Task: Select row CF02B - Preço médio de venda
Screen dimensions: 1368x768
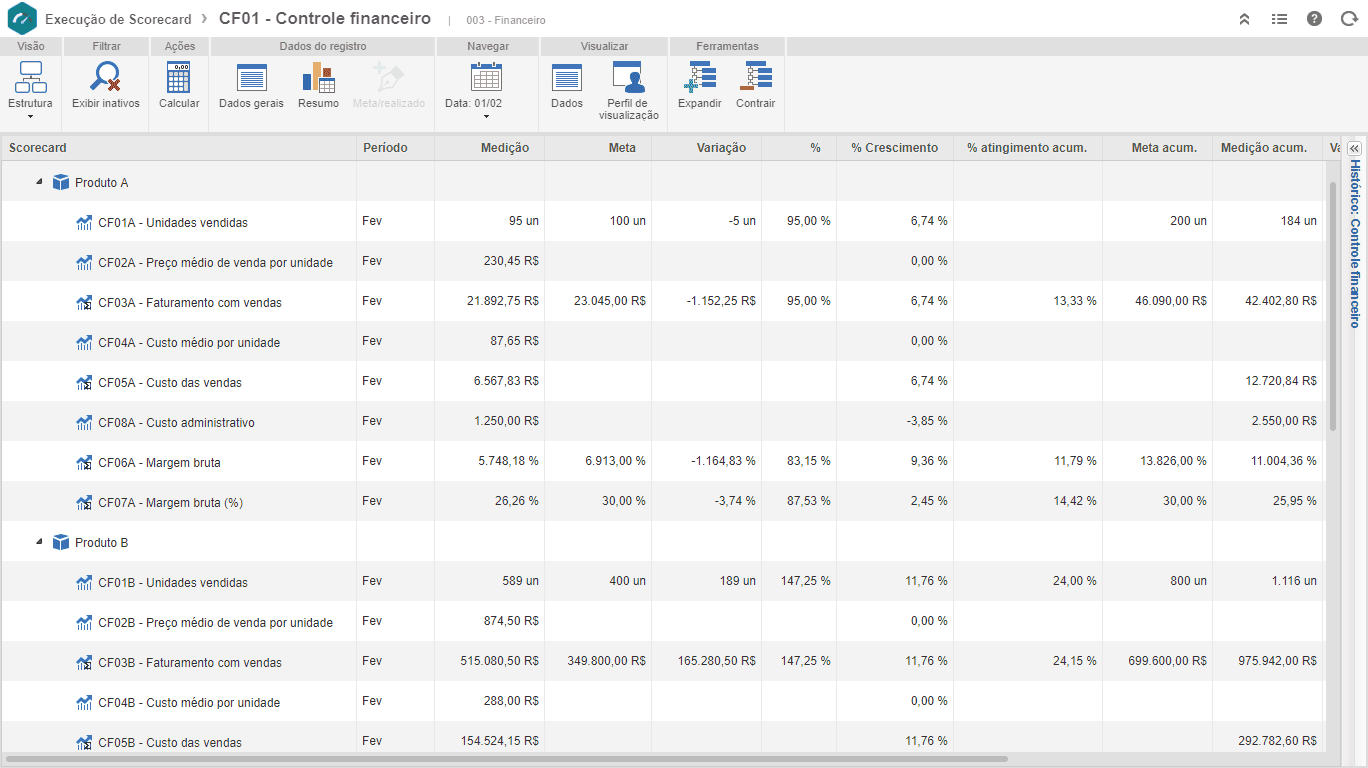Action: pos(662,621)
